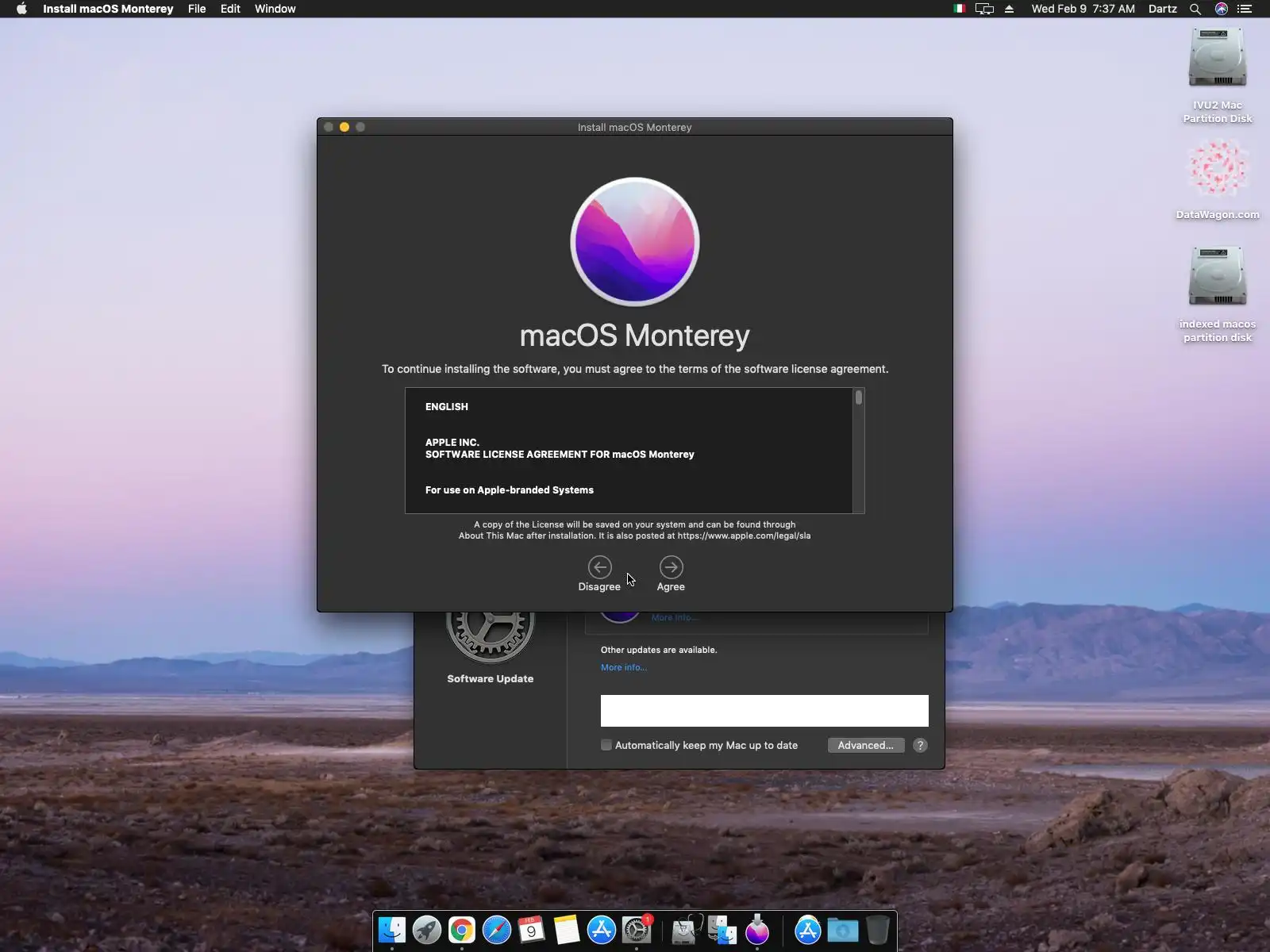Click the 'For use on Apple-branded Systems' line
Screen dimensions: 1270x952
tap(510, 490)
